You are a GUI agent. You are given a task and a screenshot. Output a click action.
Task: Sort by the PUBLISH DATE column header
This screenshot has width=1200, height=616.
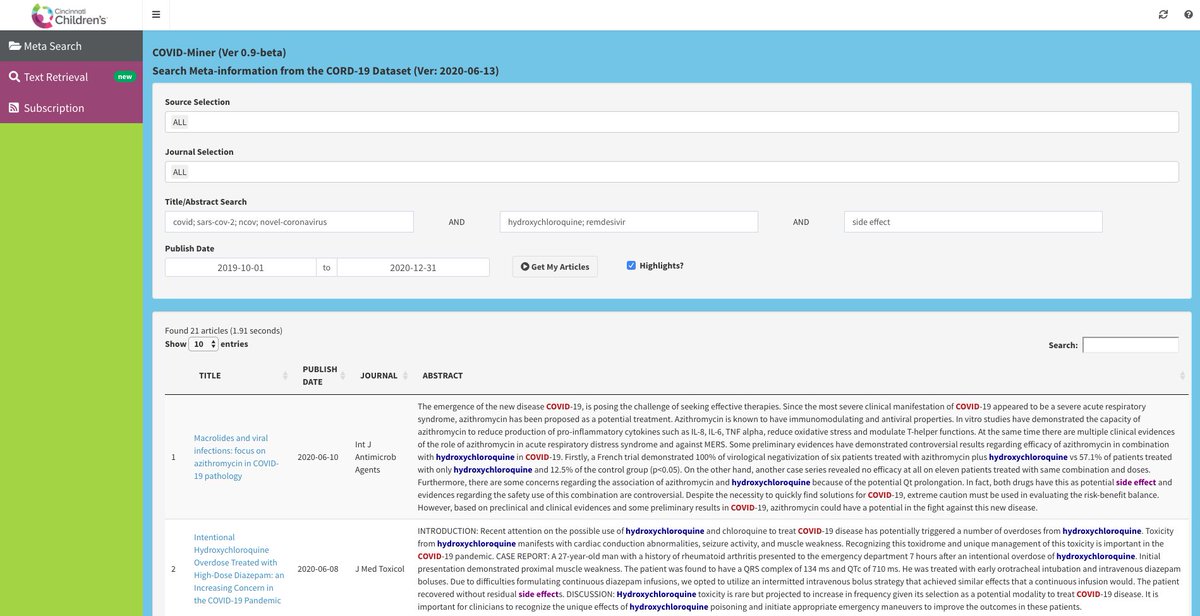(x=322, y=376)
